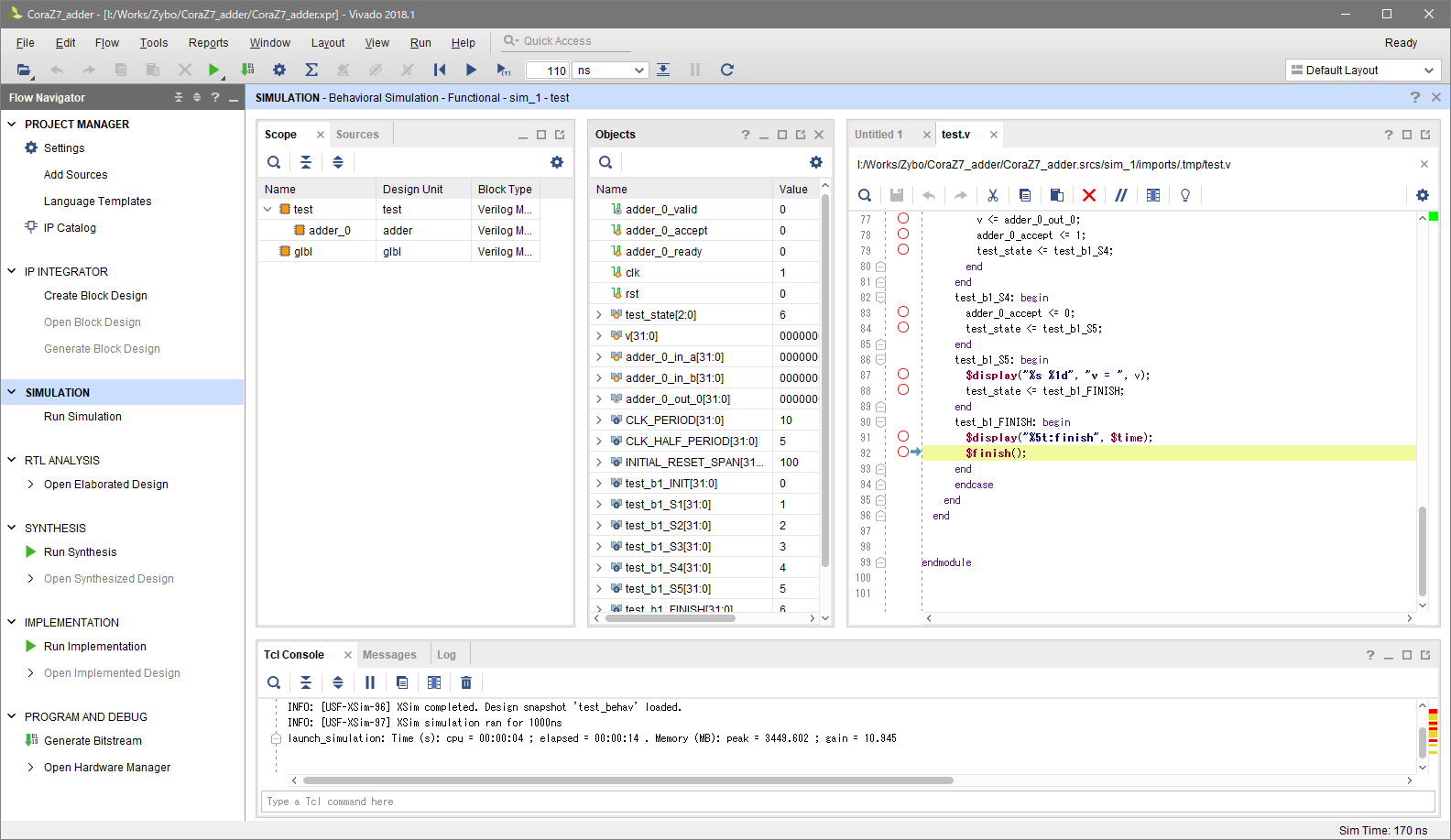The height and width of the screenshot is (840, 1451).
Task: Click the Run All simulation button
Action: pos(471,70)
